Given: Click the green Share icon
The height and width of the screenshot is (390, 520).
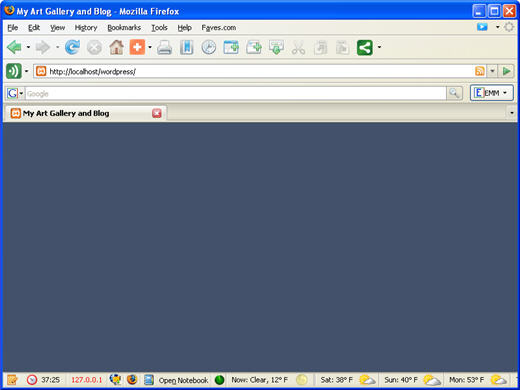Looking at the screenshot, I should 364,47.
